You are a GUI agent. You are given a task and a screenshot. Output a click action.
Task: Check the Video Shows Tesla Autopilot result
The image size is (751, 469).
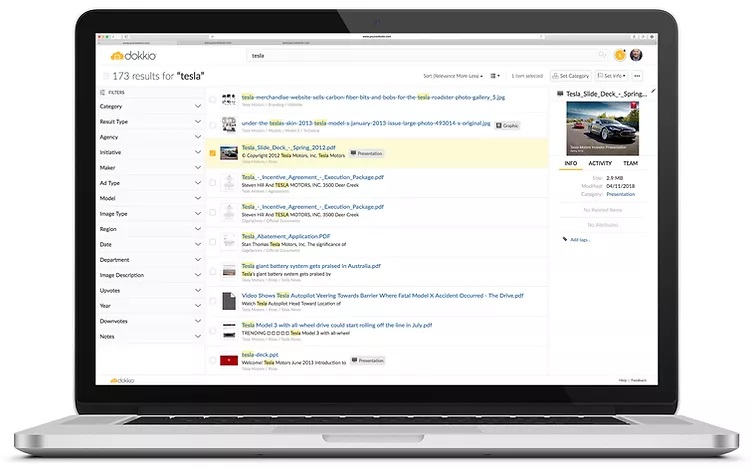(213, 301)
